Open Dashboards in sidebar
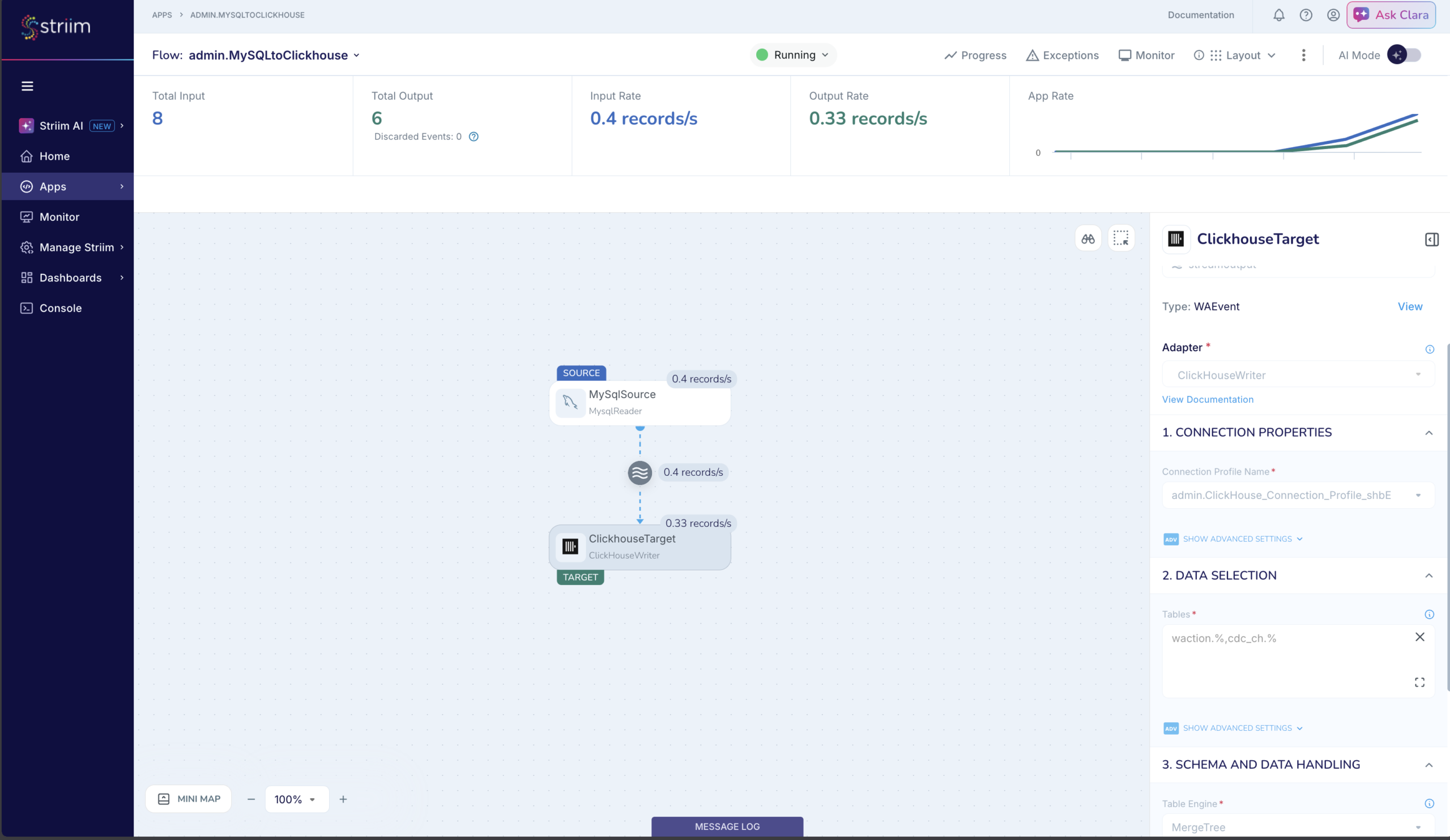The image size is (1450, 840). coord(68,278)
